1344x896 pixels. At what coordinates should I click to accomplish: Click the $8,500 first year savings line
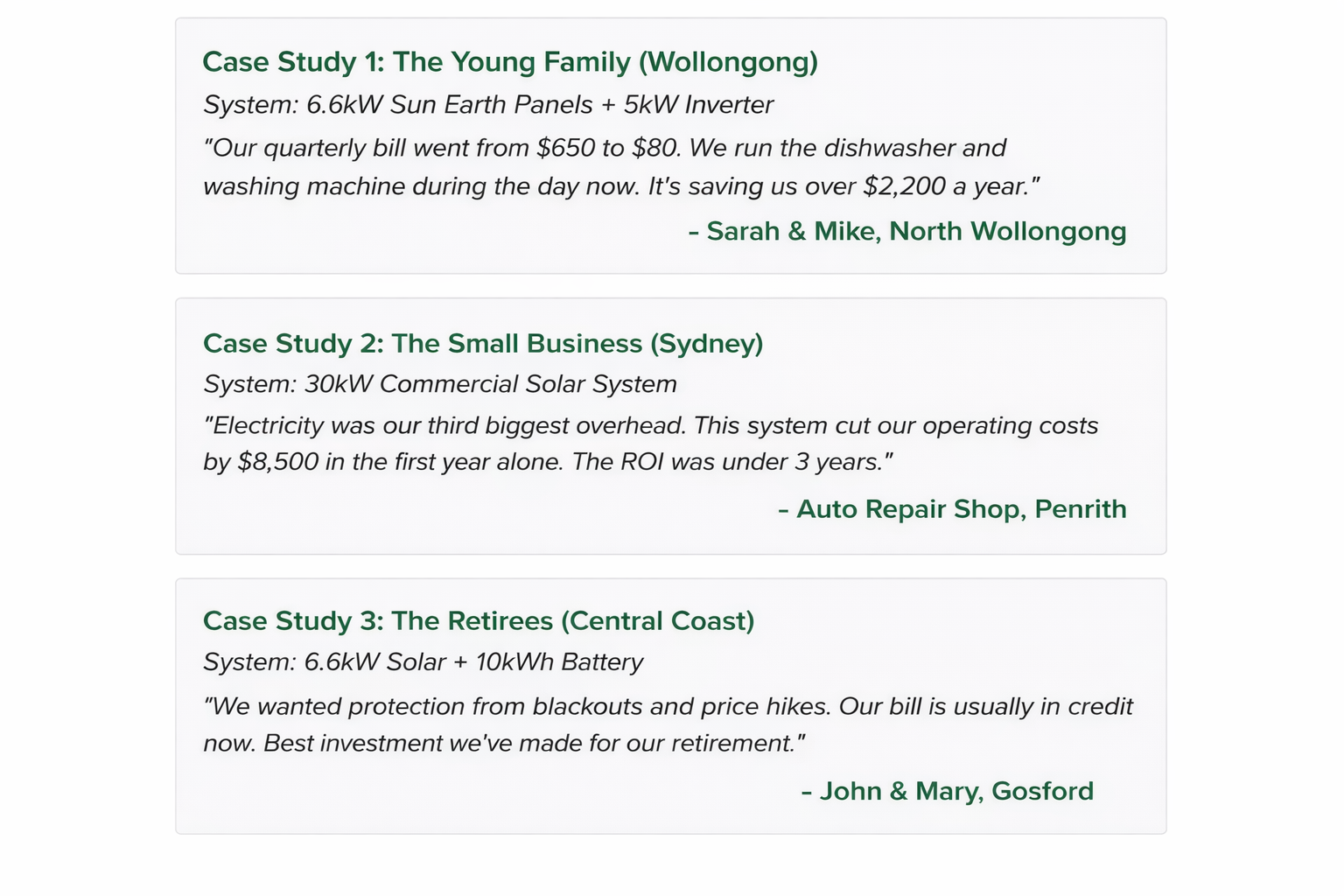coord(548,461)
